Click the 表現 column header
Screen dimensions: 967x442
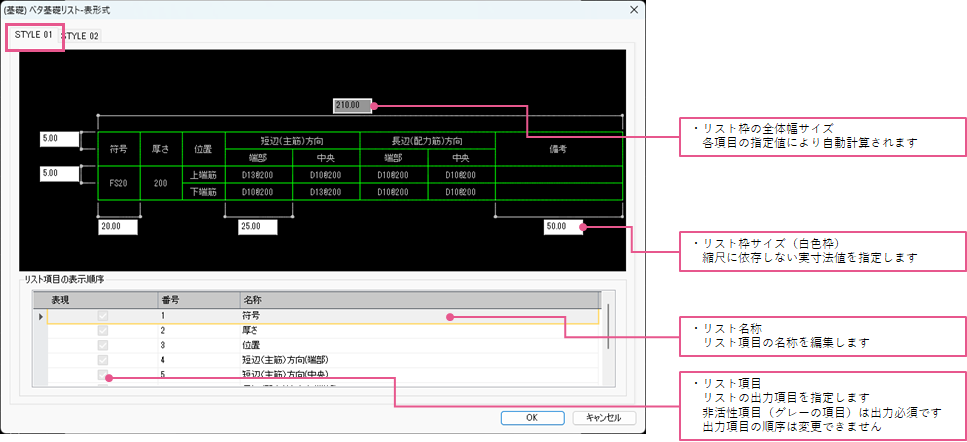pos(102,301)
